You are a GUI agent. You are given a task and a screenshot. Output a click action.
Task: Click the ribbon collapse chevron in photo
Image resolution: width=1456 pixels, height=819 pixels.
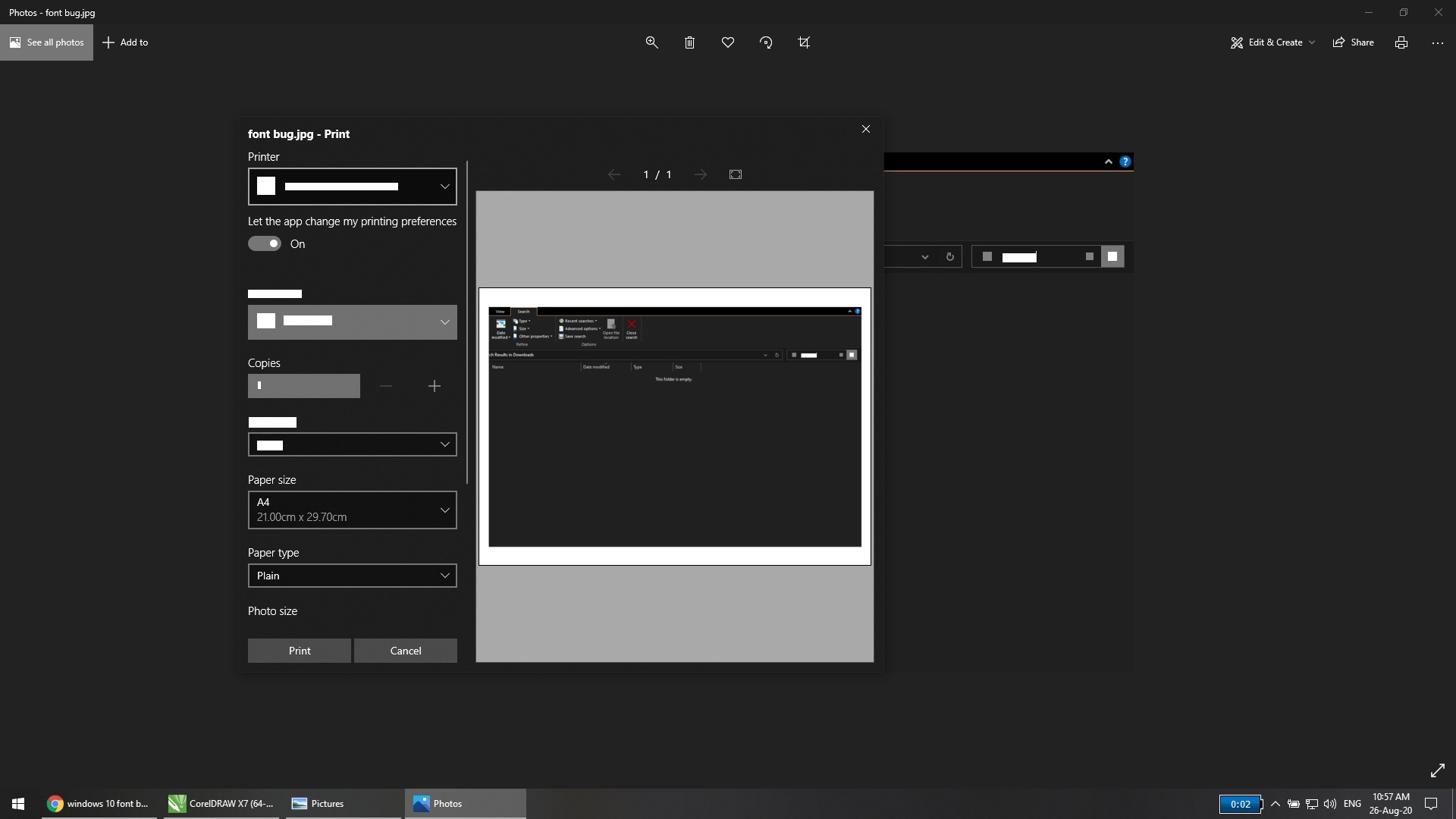1109,162
